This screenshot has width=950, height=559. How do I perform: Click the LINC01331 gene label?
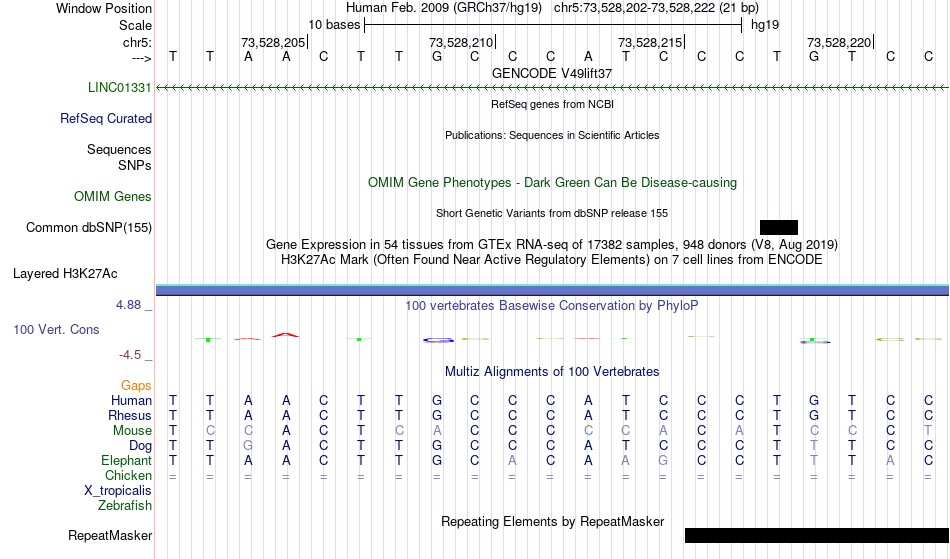click(x=119, y=87)
